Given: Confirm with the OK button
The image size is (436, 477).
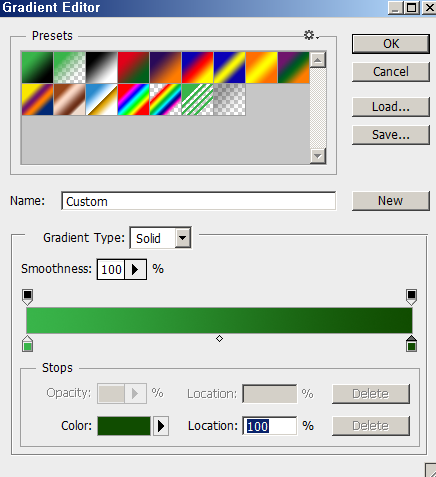Looking at the screenshot, I should coord(391,44).
